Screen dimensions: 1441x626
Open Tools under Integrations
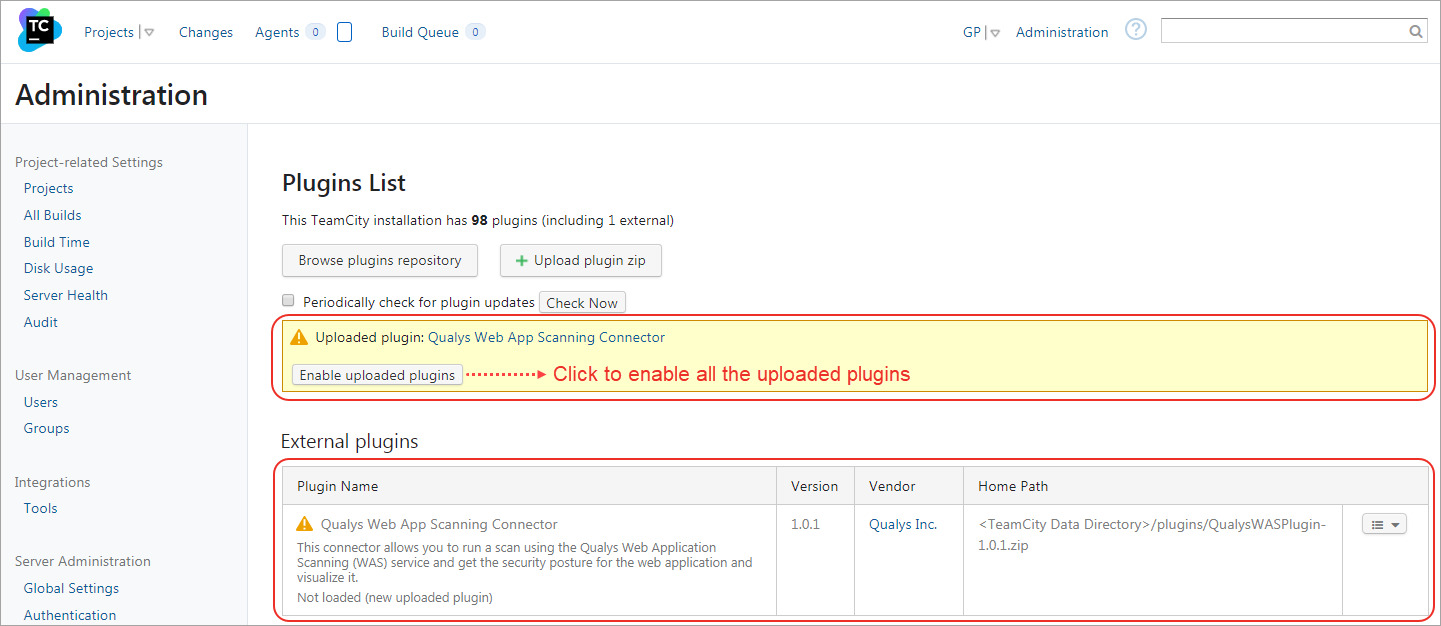click(x=41, y=508)
